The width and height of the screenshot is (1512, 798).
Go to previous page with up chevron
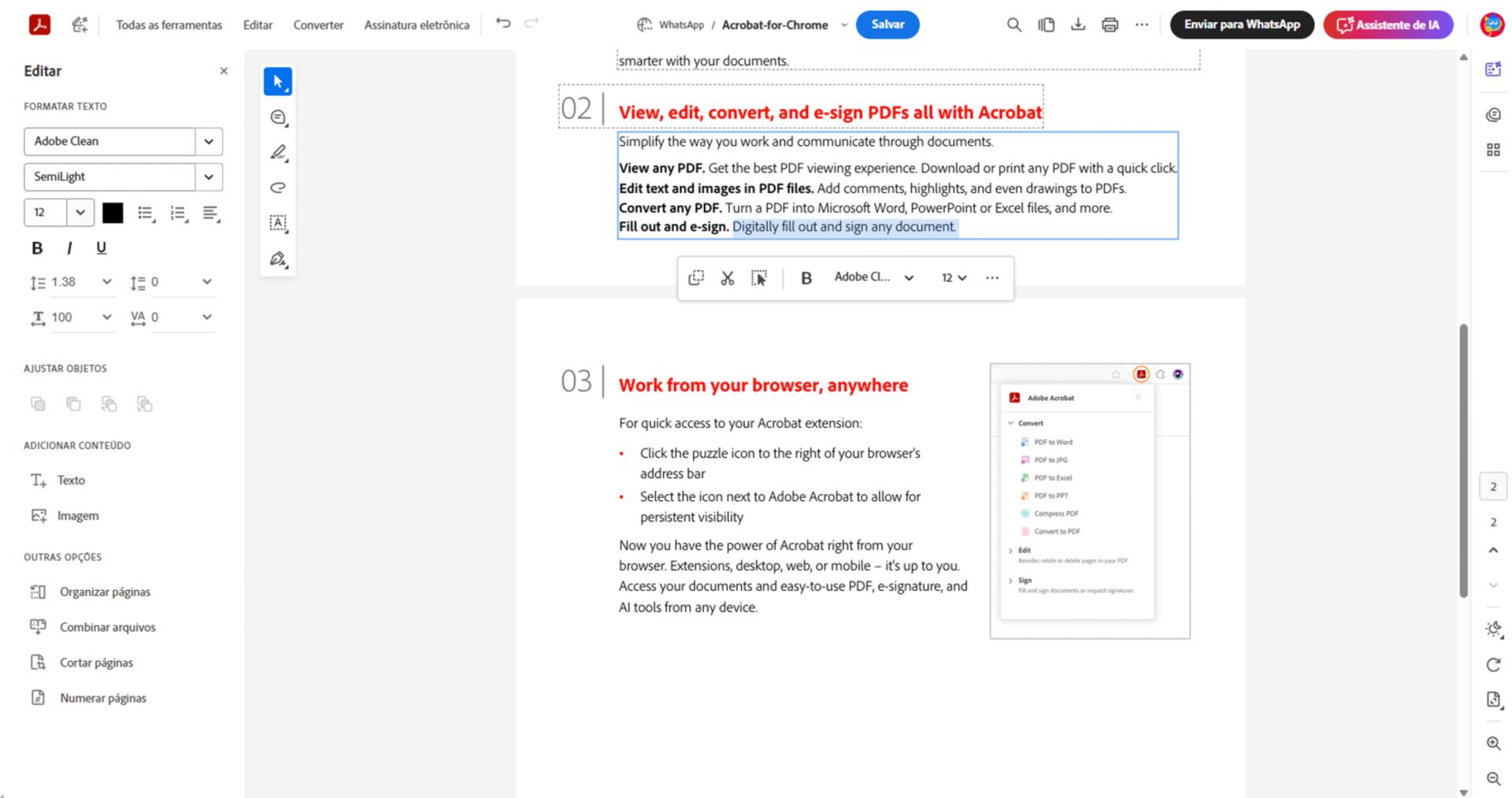[1493, 551]
